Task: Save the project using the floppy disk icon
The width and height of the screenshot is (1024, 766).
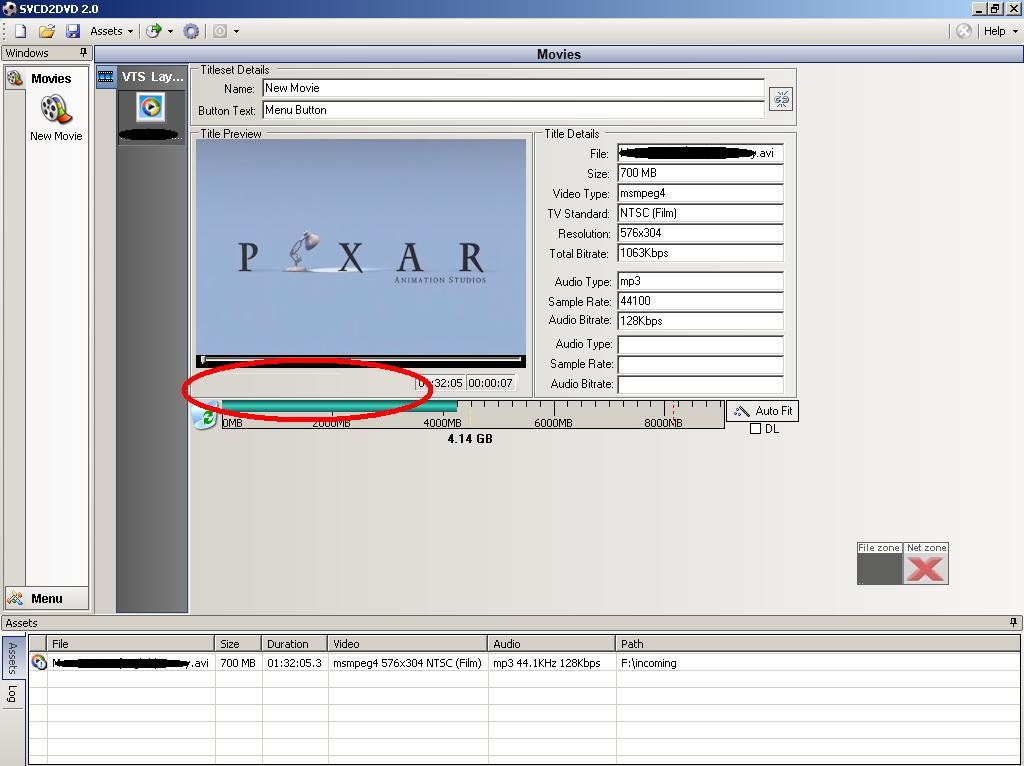Action: pos(72,31)
